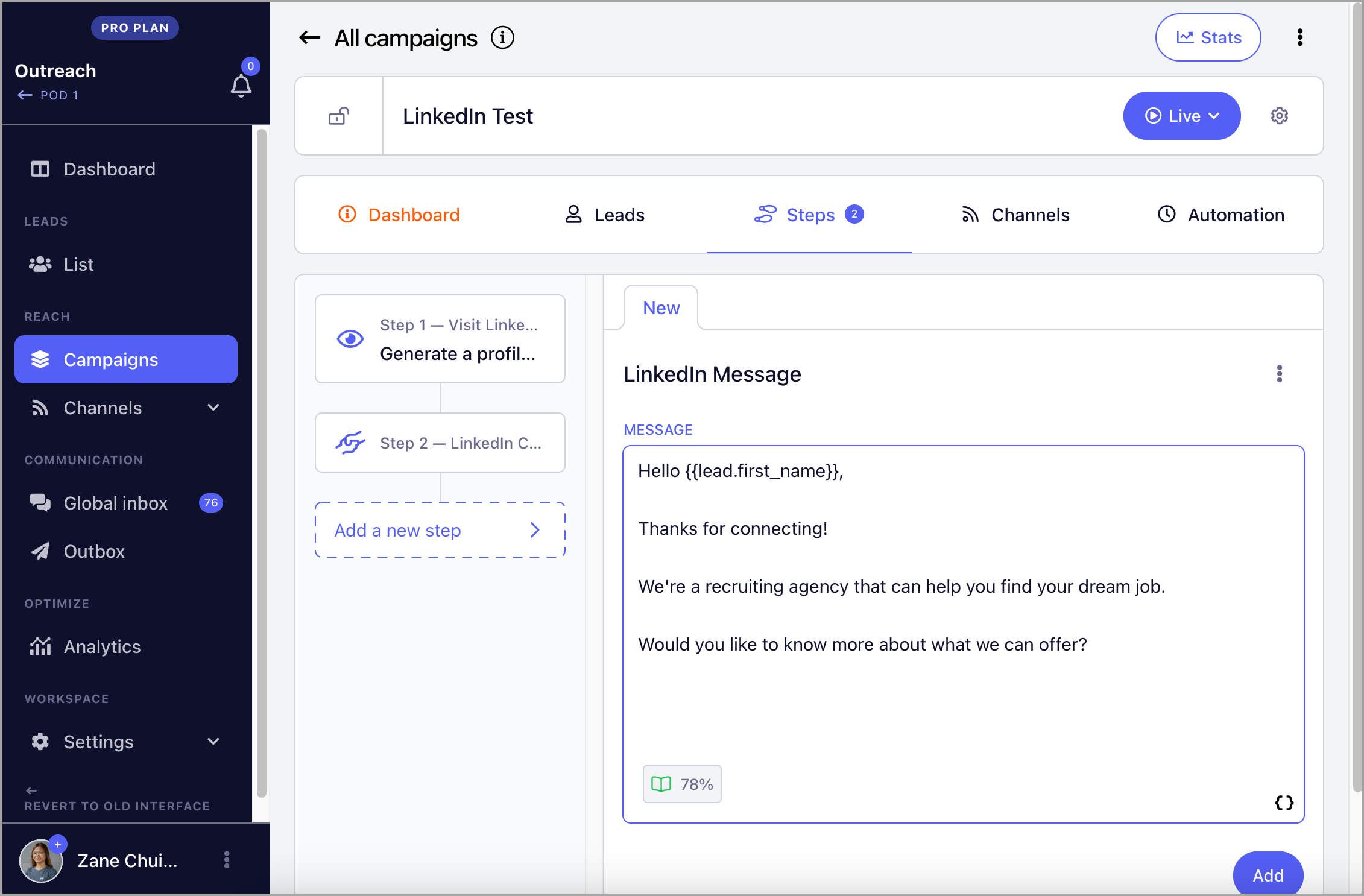Image resolution: width=1364 pixels, height=896 pixels.
Task: Click the Campaigns layers icon
Action: [40, 359]
